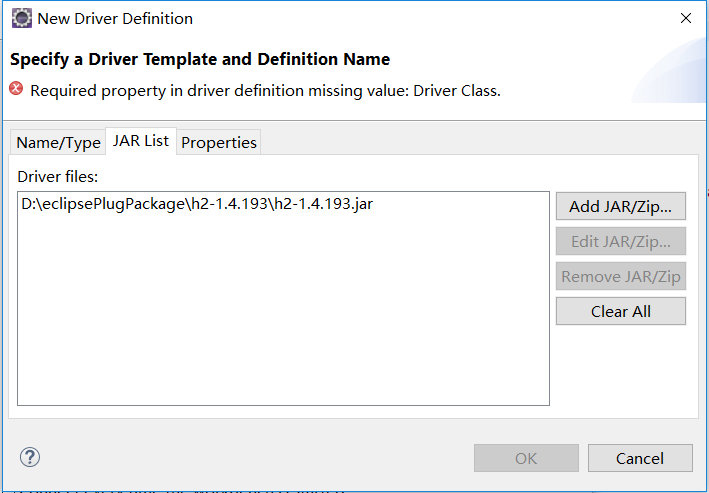Select the h2-1.4.193.jar driver file entry
The width and height of the screenshot is (709, 493).
[197, 203]
